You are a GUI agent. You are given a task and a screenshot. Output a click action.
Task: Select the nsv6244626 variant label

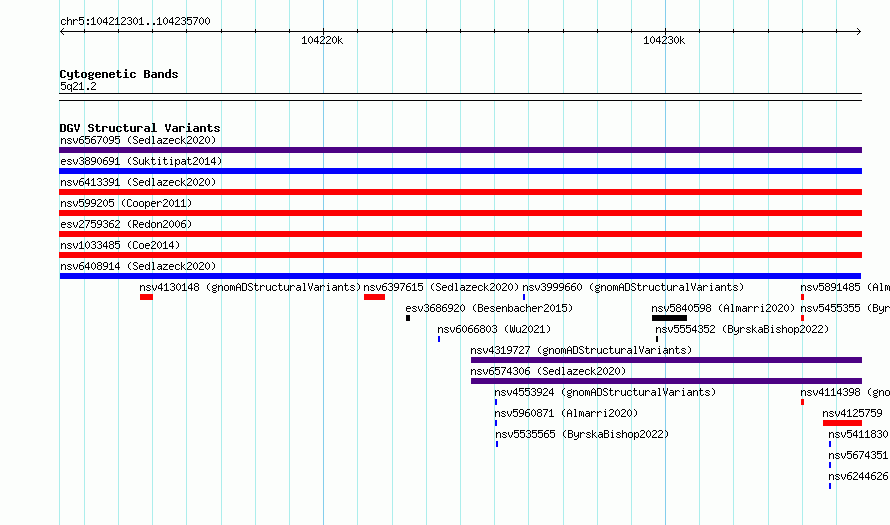pyautogui.click(x=858, y=476)
